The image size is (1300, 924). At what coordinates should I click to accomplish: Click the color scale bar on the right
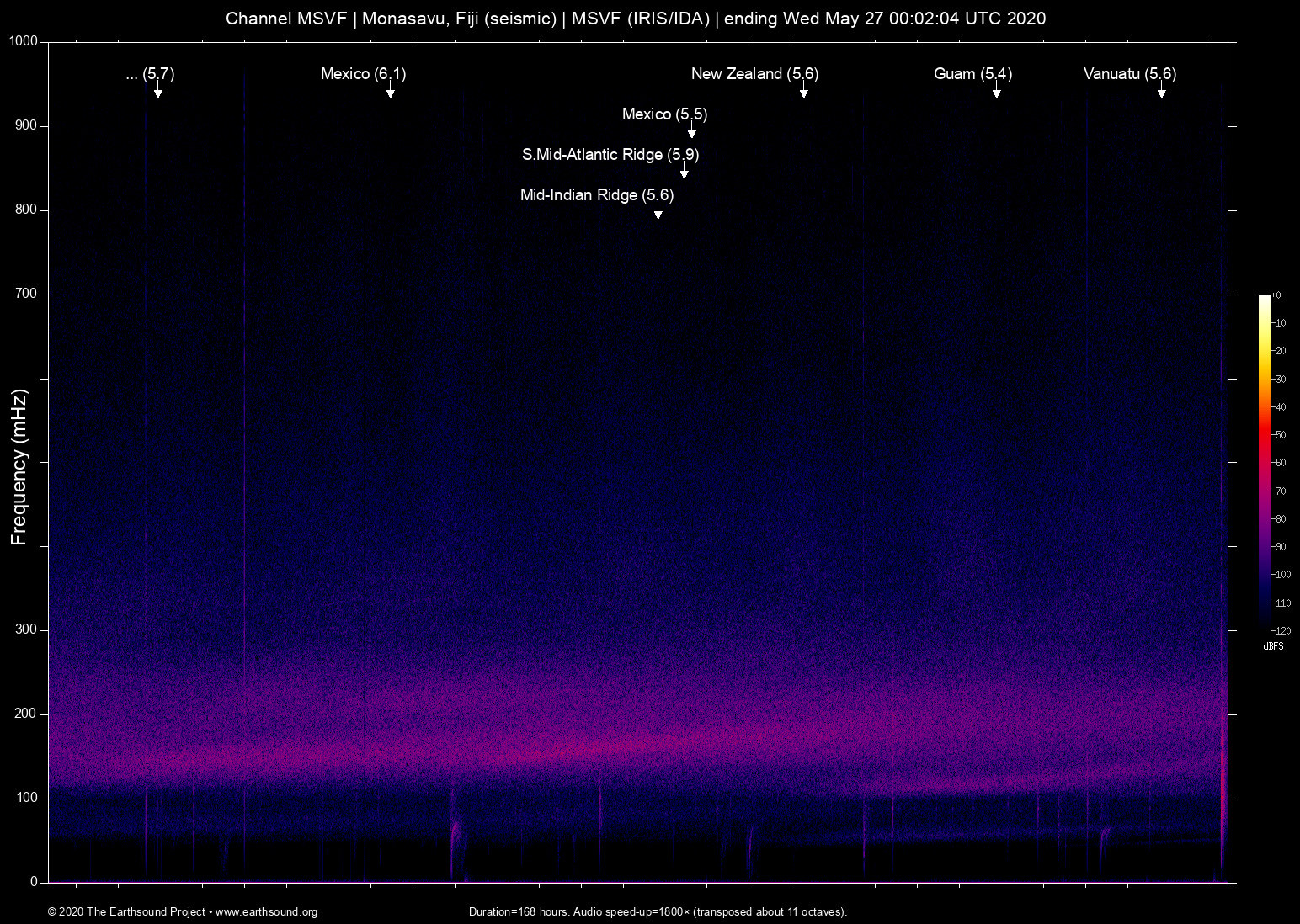click(x=1264, y=461)
